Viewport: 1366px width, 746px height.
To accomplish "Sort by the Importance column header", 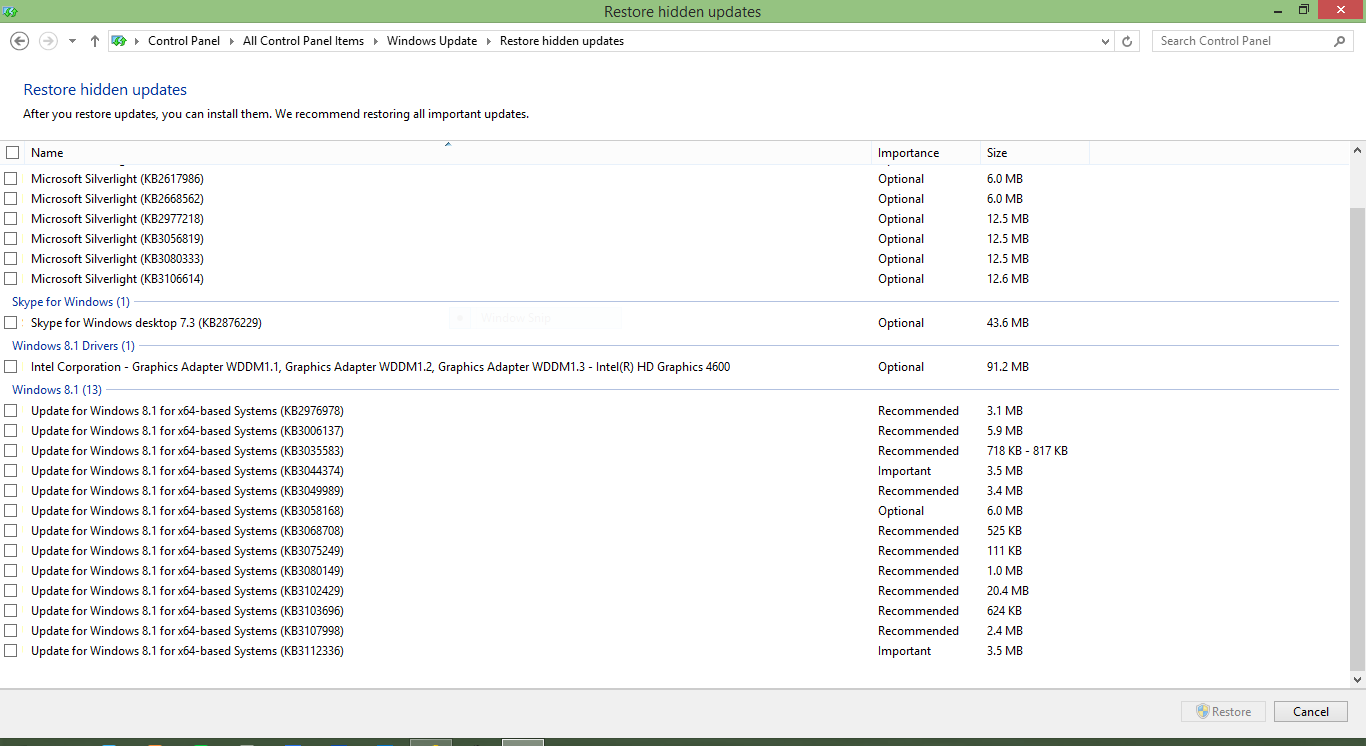I will point(926,153).
